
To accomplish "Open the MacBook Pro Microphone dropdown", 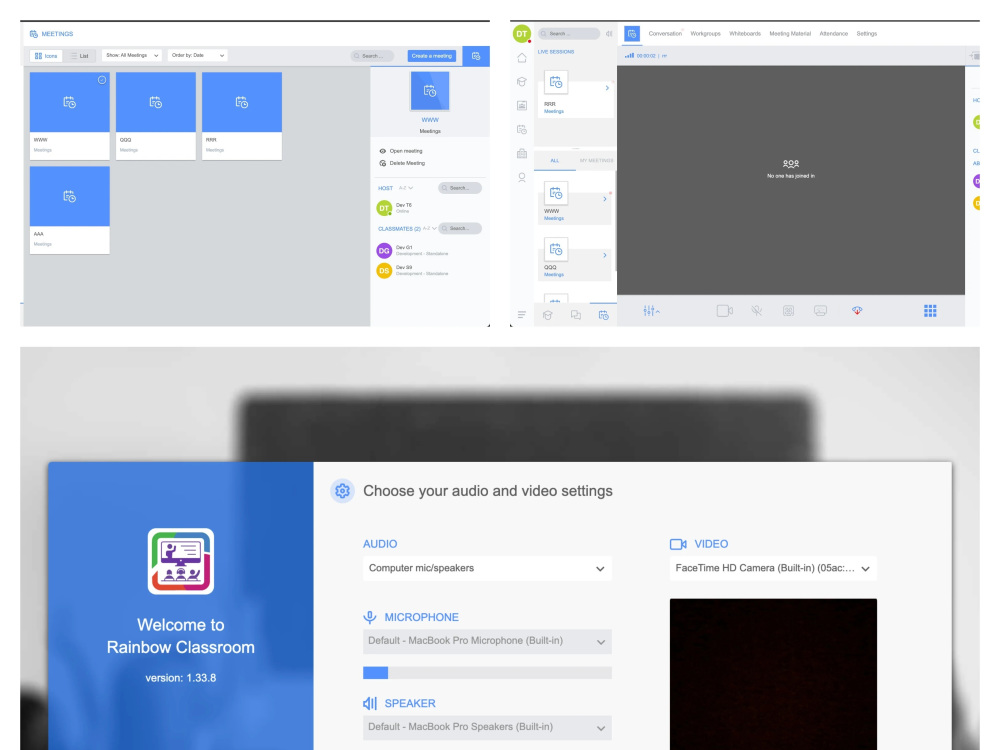I will click(487, 641).
